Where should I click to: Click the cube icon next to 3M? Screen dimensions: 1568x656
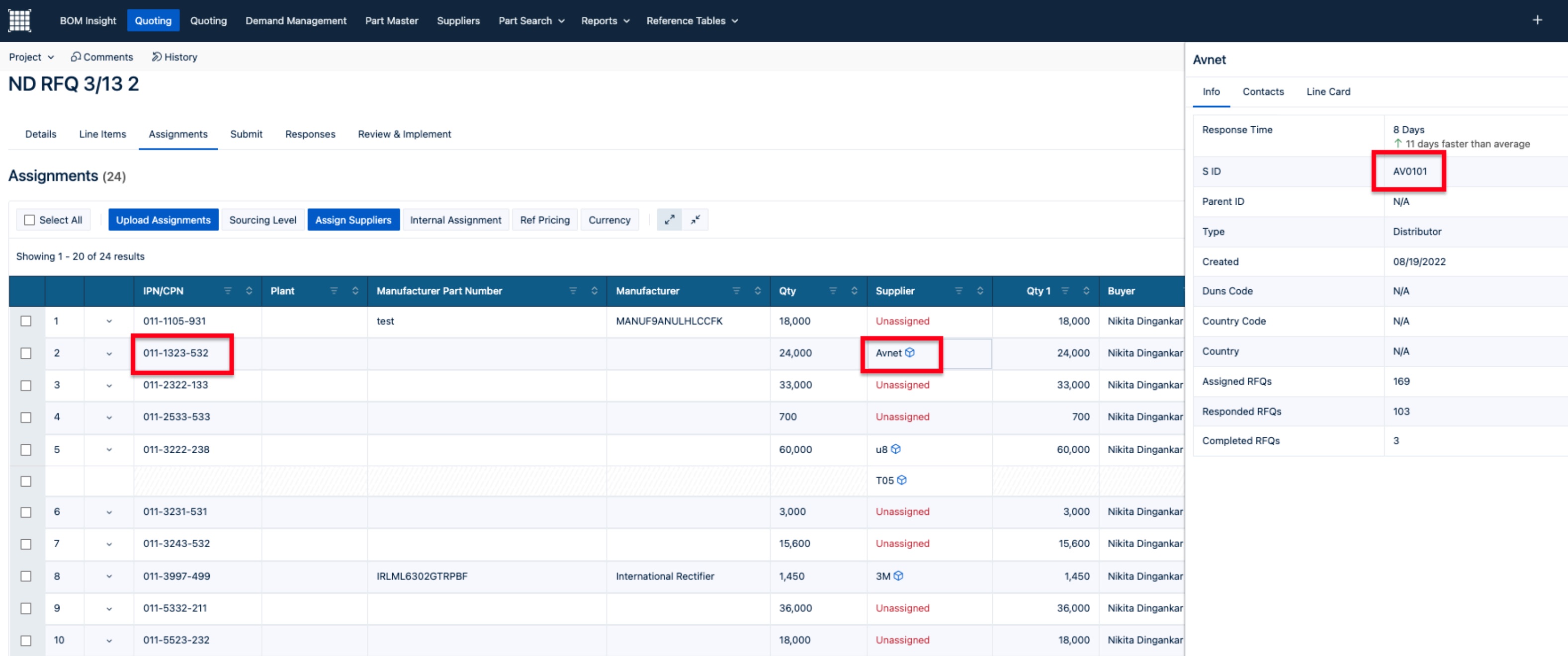898,575
